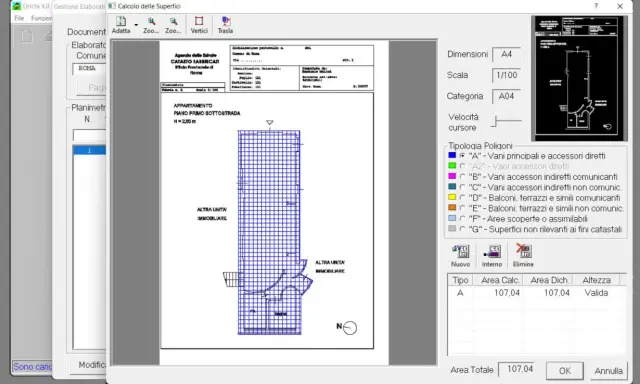Click the Sono caricati status text

(33, 366)
